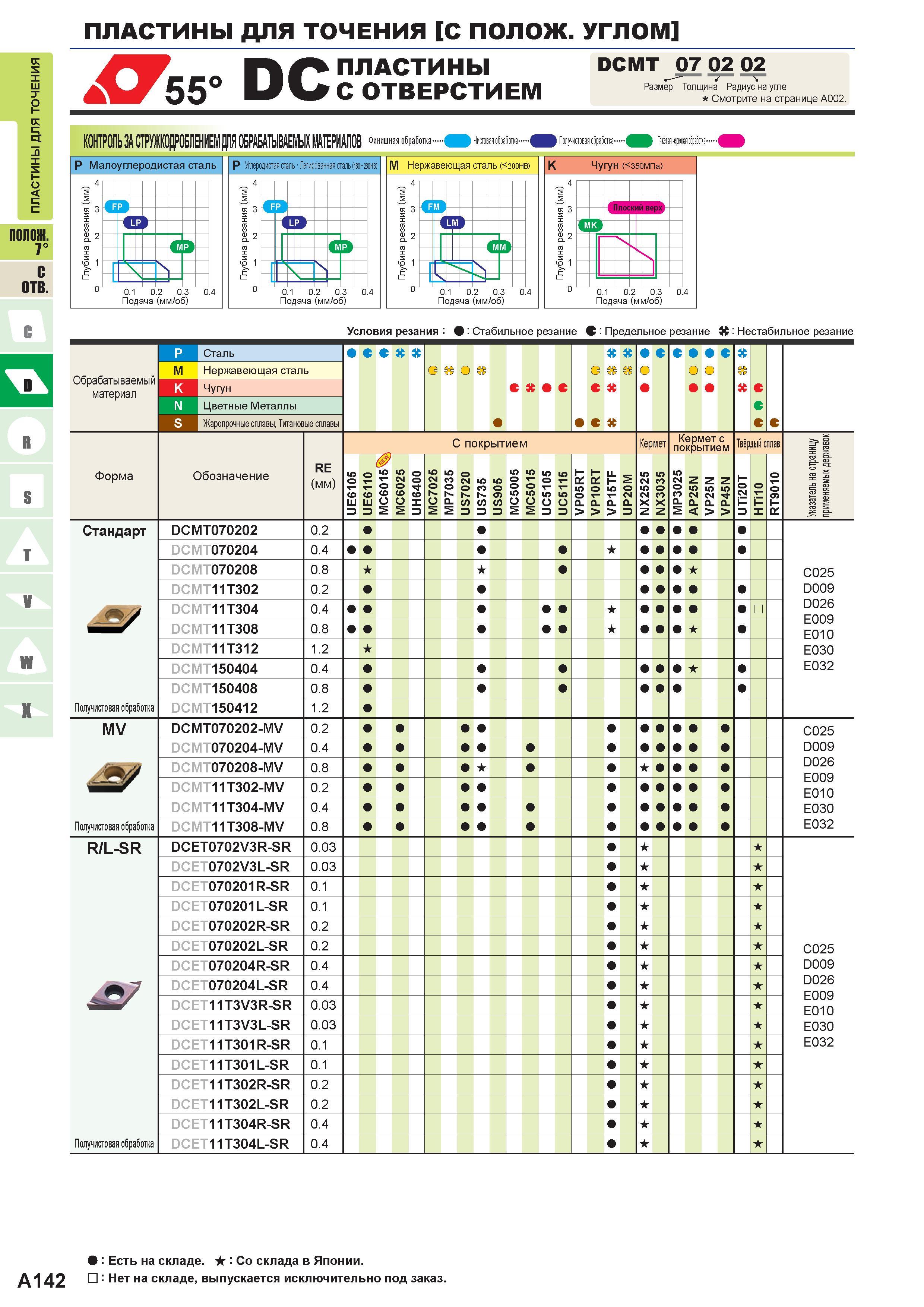Screen dimensions: 924x1307
Task: Click the red 55° DC insert logo
Action: point(127,79)
